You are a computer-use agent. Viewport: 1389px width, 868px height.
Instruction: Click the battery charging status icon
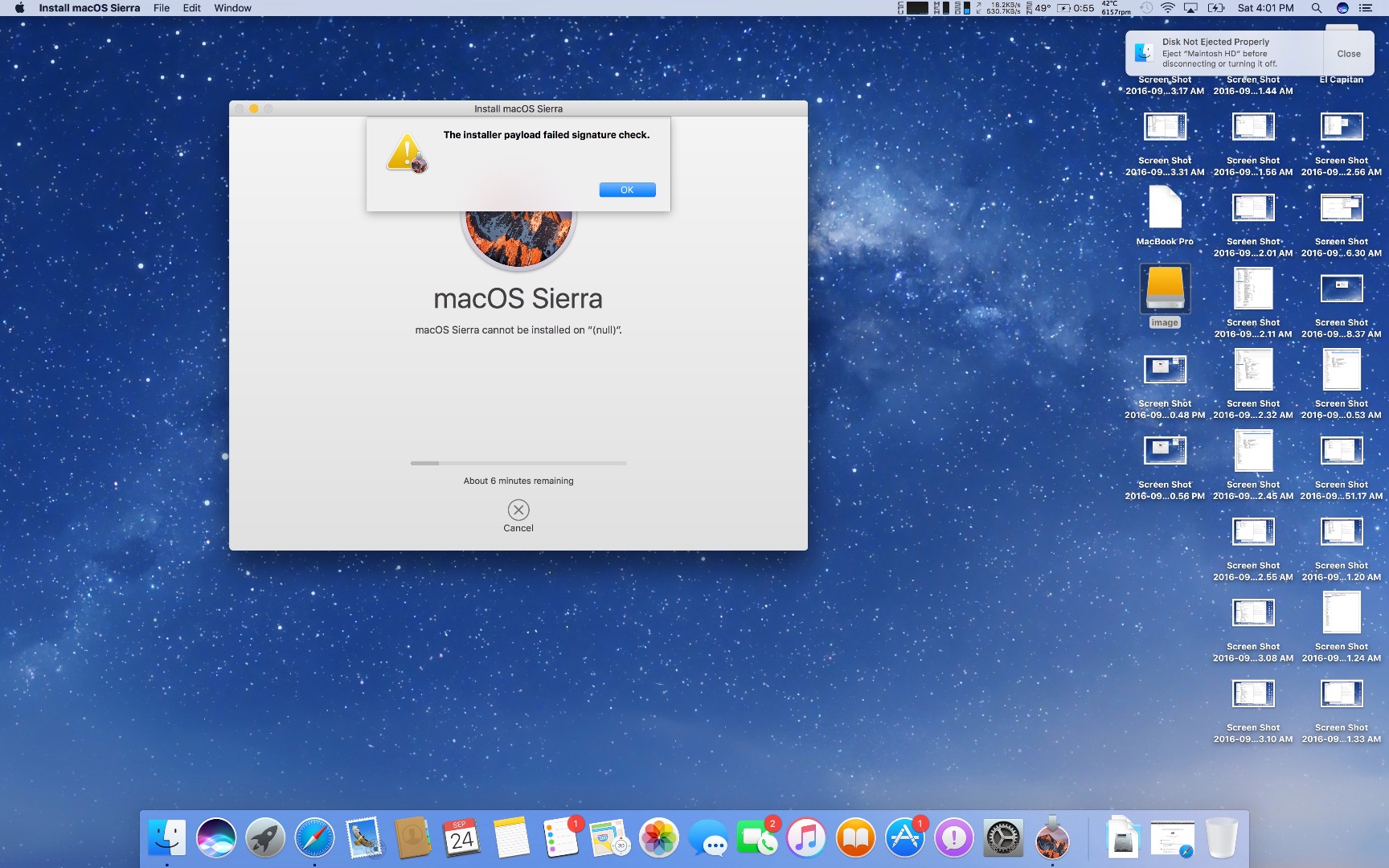coord(1216,8)
